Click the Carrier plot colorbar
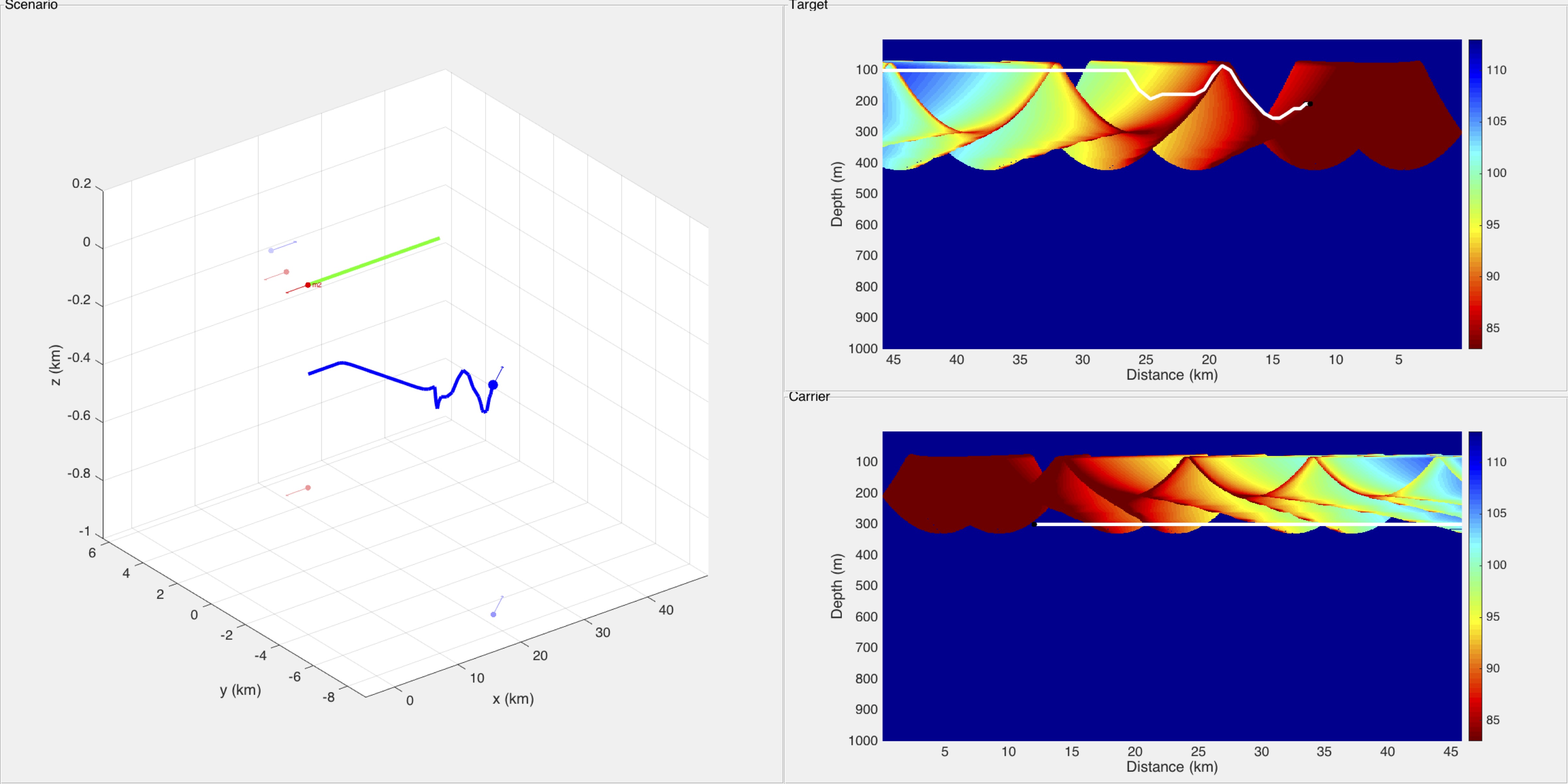The image size is (1568, 784). pyautogui.click(x=1475, y=586)
